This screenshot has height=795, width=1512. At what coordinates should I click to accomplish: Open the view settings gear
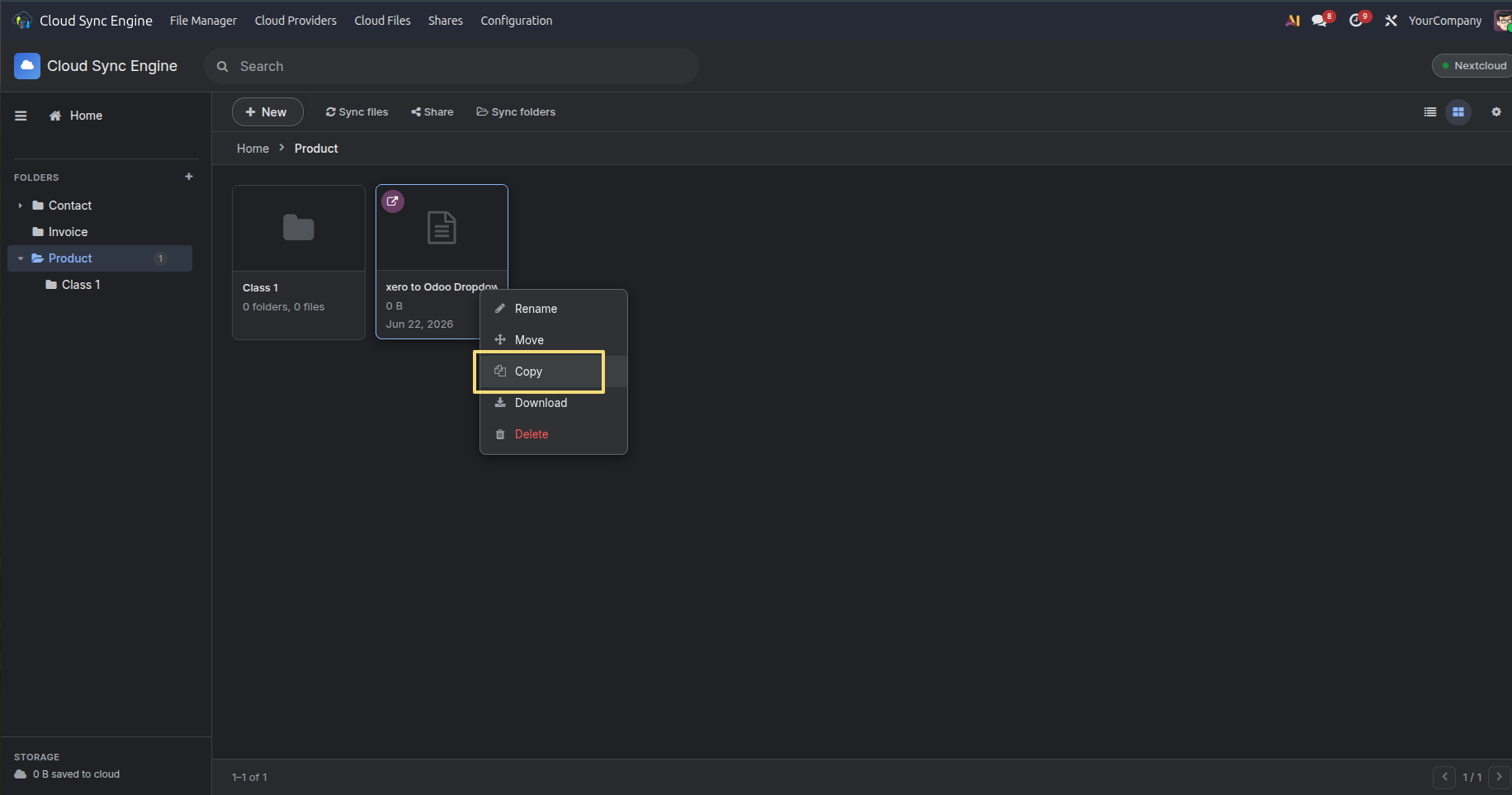[x=1496, y=112]
